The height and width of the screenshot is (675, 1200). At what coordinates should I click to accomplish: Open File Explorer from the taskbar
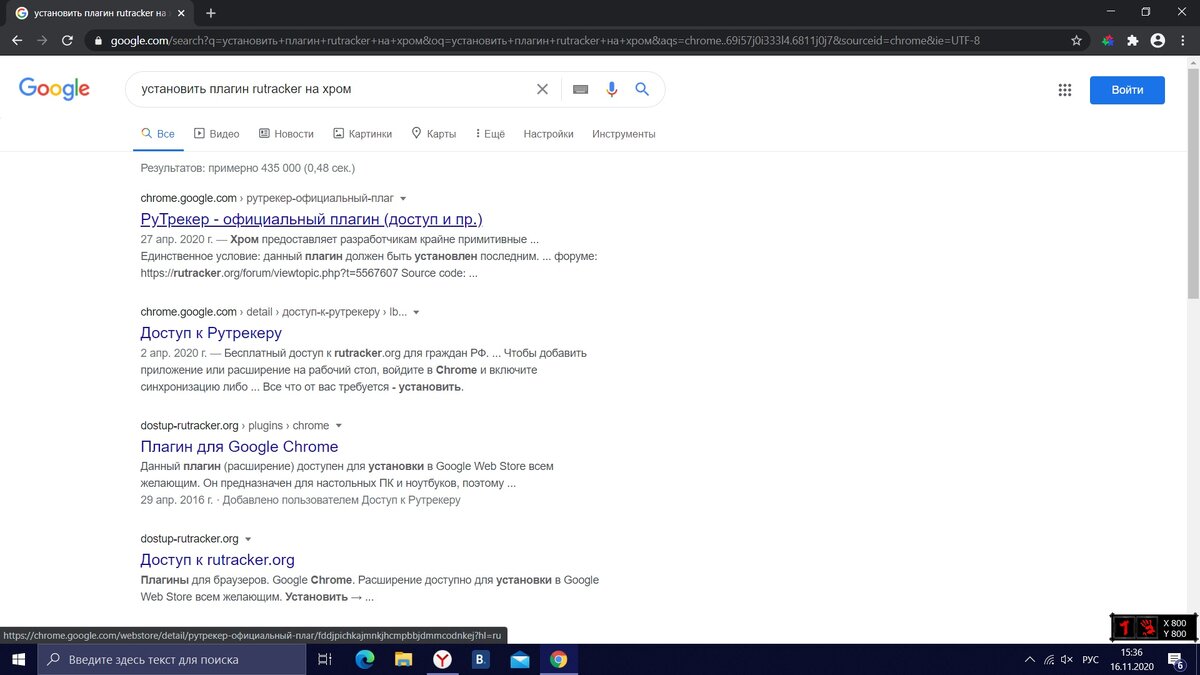pos(403,659)
